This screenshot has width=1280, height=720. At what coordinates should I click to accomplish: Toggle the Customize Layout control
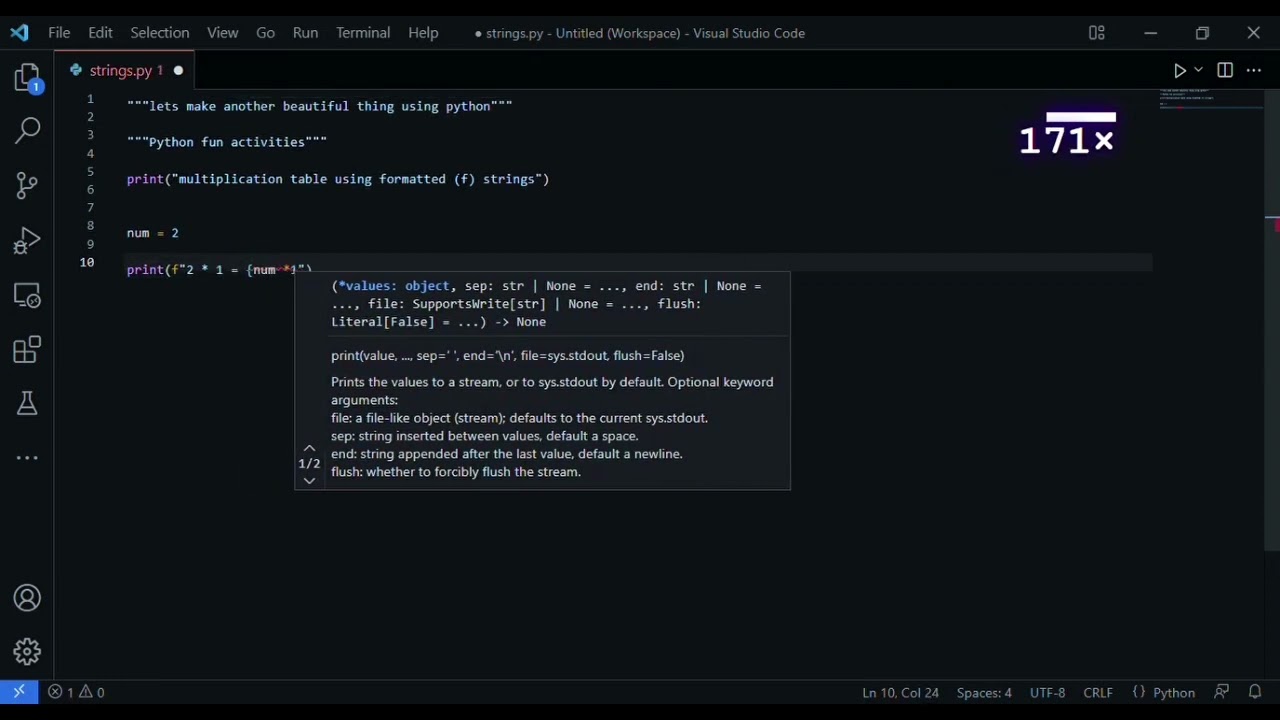(x=1097, y=33)
